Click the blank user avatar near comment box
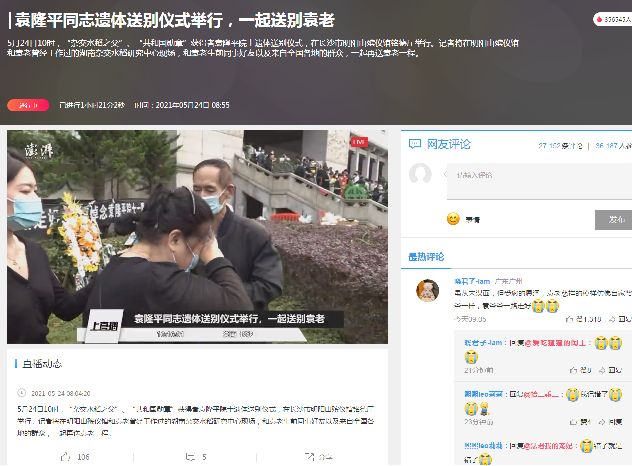Image resolution: width=632 pixels, height=466 pixels. 420,174
